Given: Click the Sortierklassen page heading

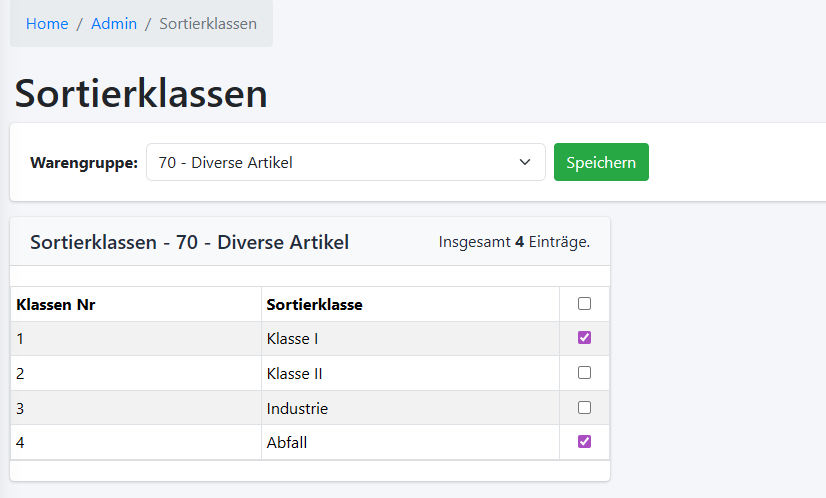Looking at the screenshot, I should (141, 93).
